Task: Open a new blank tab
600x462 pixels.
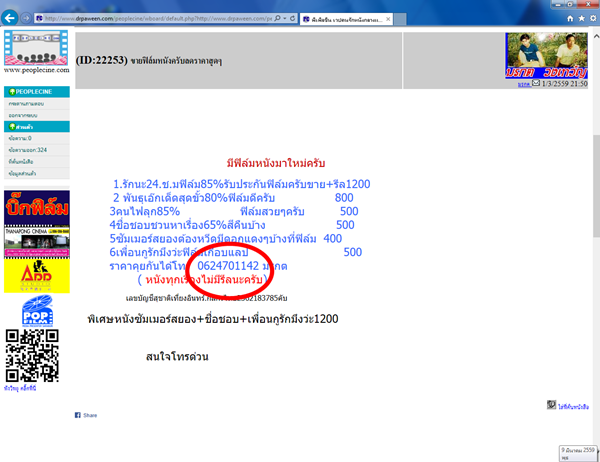Action: coord(400,19)
